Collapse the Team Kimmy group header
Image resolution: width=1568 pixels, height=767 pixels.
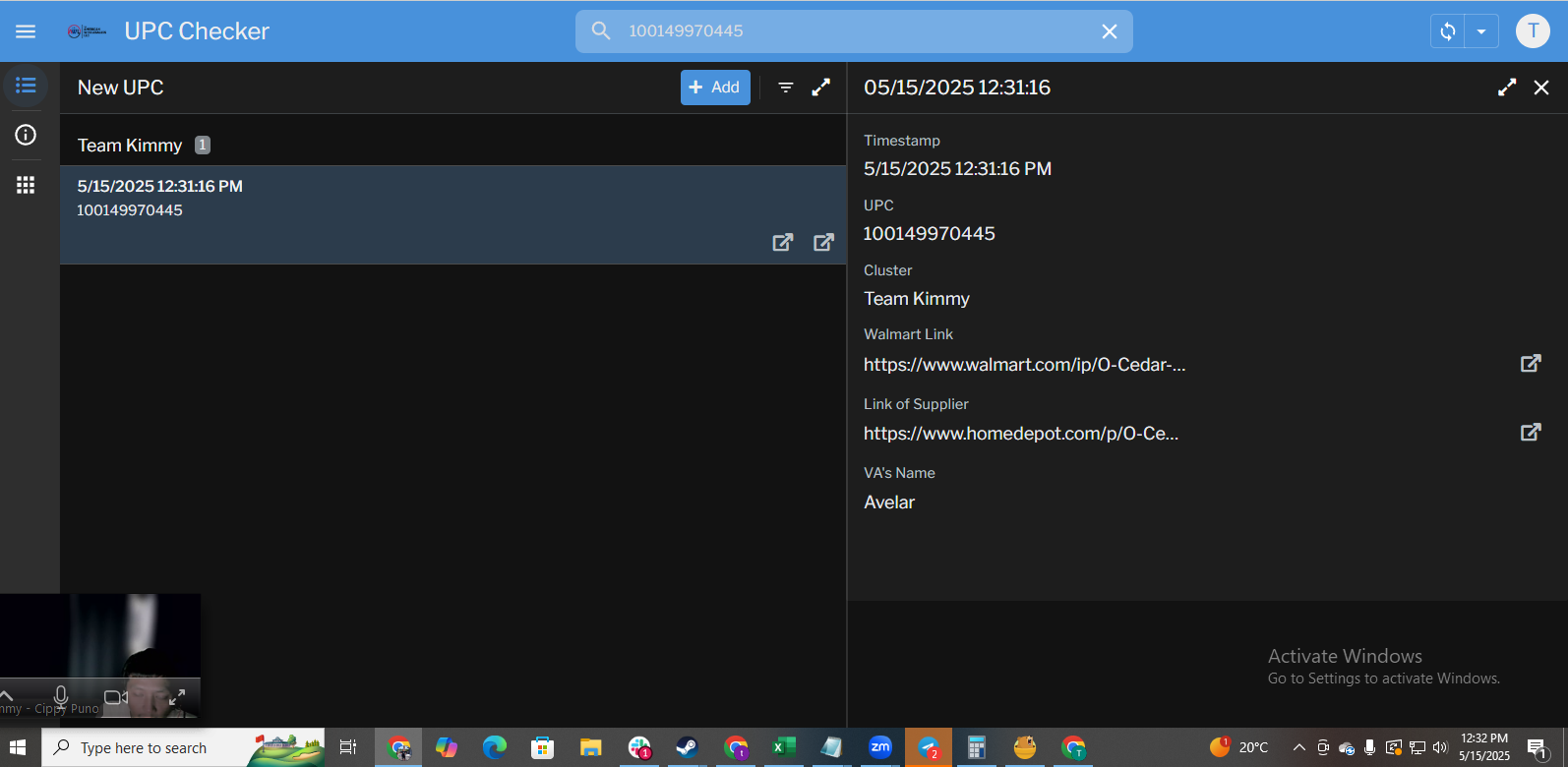(x=130, y=146)
